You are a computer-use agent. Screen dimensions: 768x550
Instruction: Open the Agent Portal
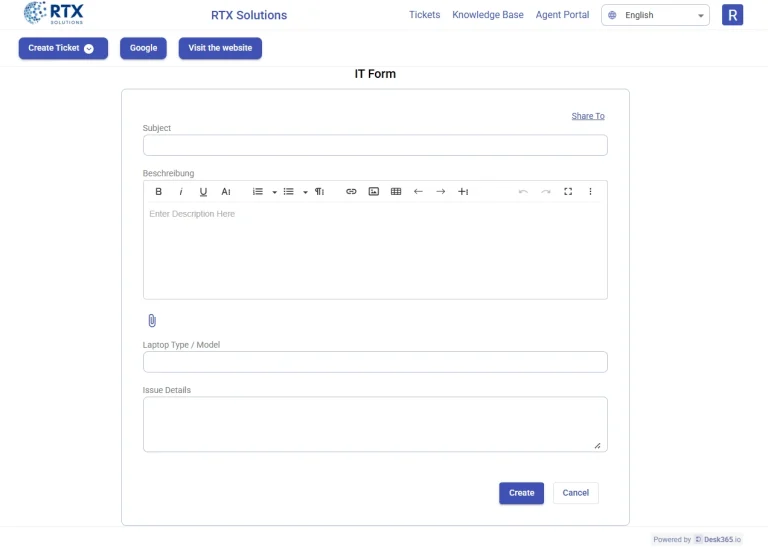tap(562, 15)
